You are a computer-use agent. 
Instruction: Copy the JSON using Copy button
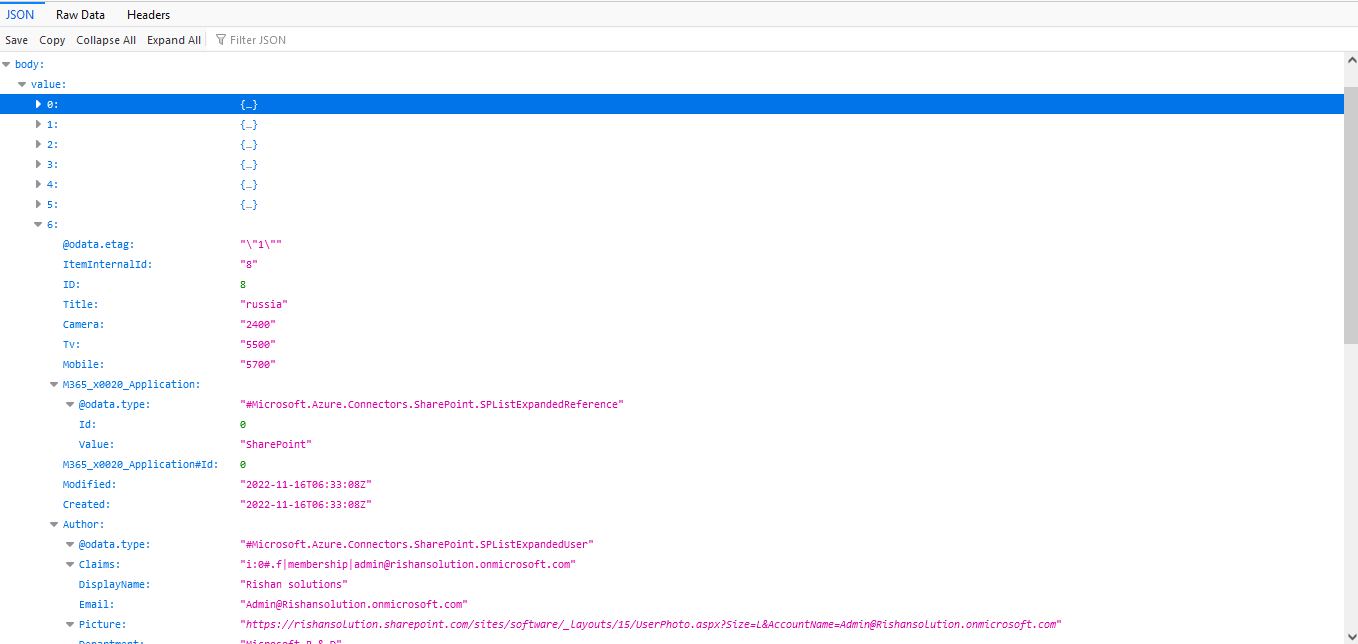[x=52, y=40]
